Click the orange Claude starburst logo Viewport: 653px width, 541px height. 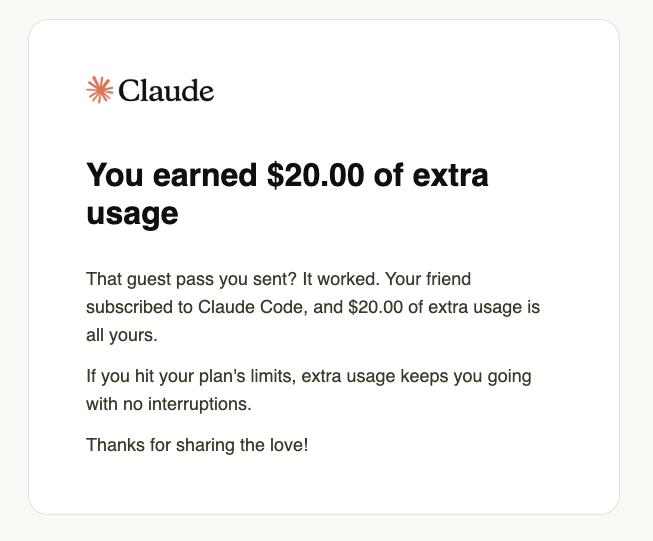pos(99,90)
